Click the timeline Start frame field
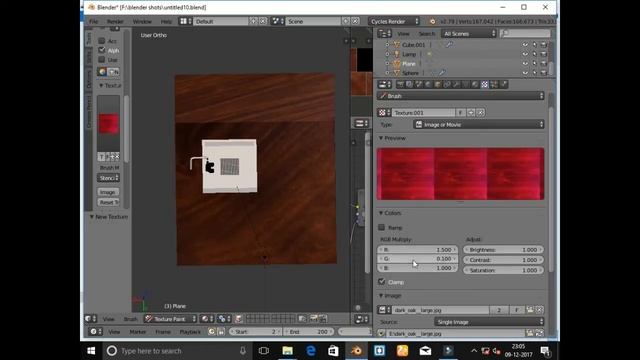 (x=255, y=332)
